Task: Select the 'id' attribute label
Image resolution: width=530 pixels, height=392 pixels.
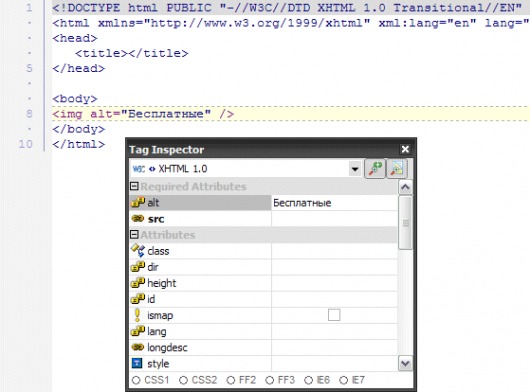Action: click(151, 299)
